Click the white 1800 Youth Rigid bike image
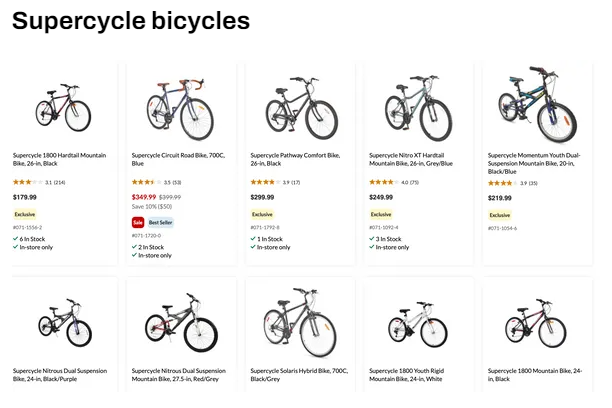 point(415,322)
